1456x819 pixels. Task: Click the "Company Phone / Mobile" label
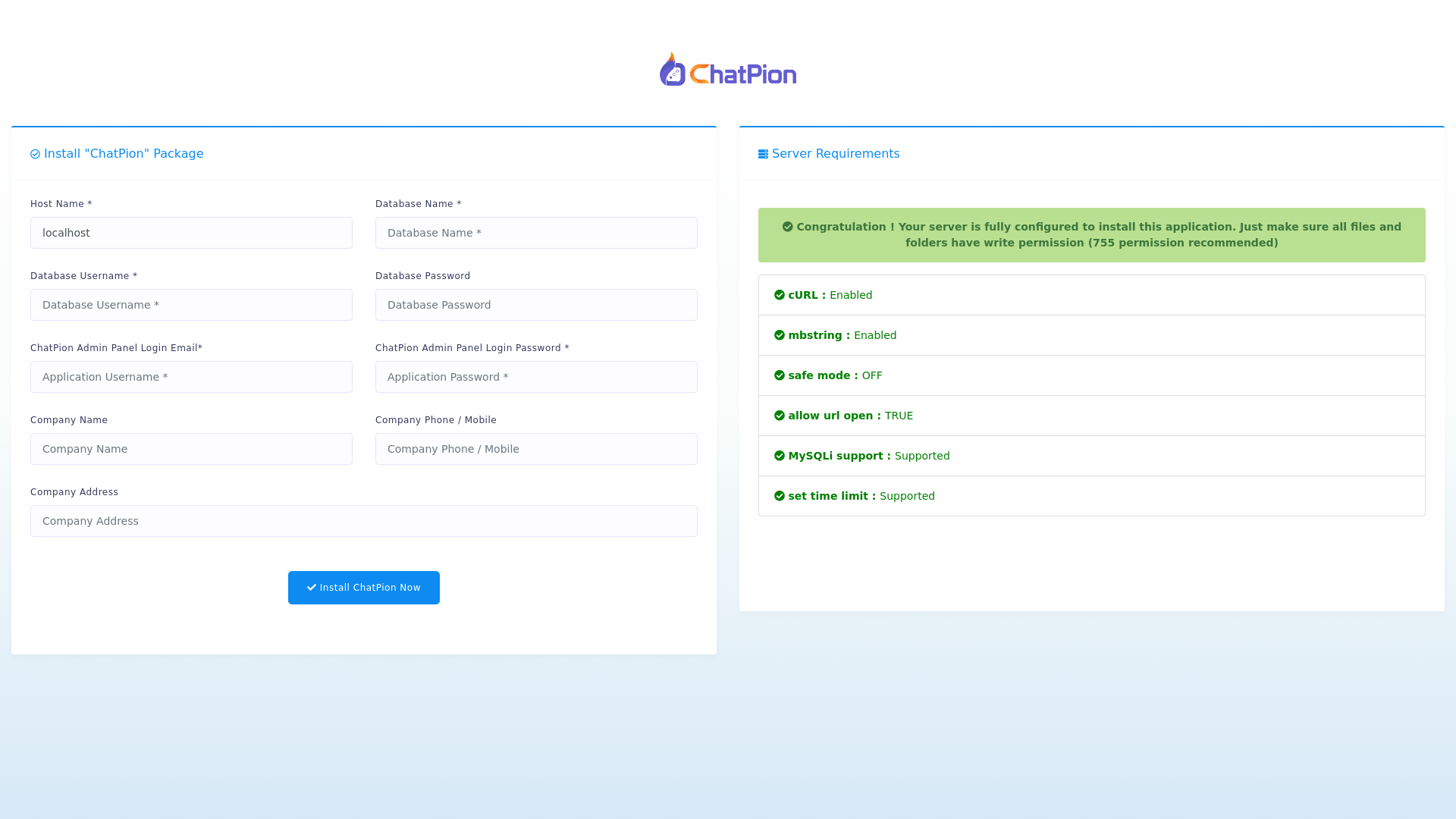click(436, 420)
